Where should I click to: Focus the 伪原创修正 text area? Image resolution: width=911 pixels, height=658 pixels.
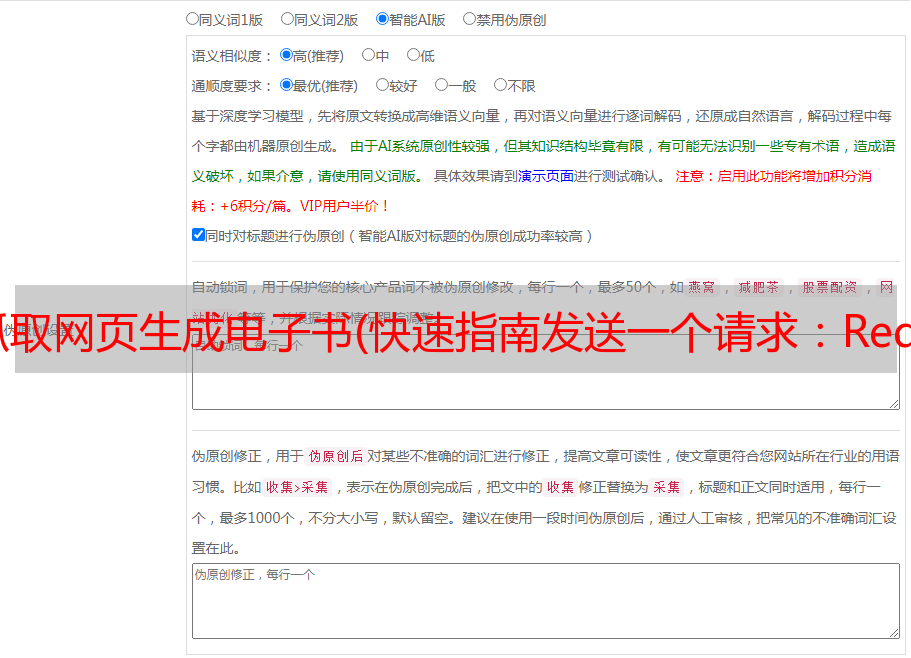[545, 602]
